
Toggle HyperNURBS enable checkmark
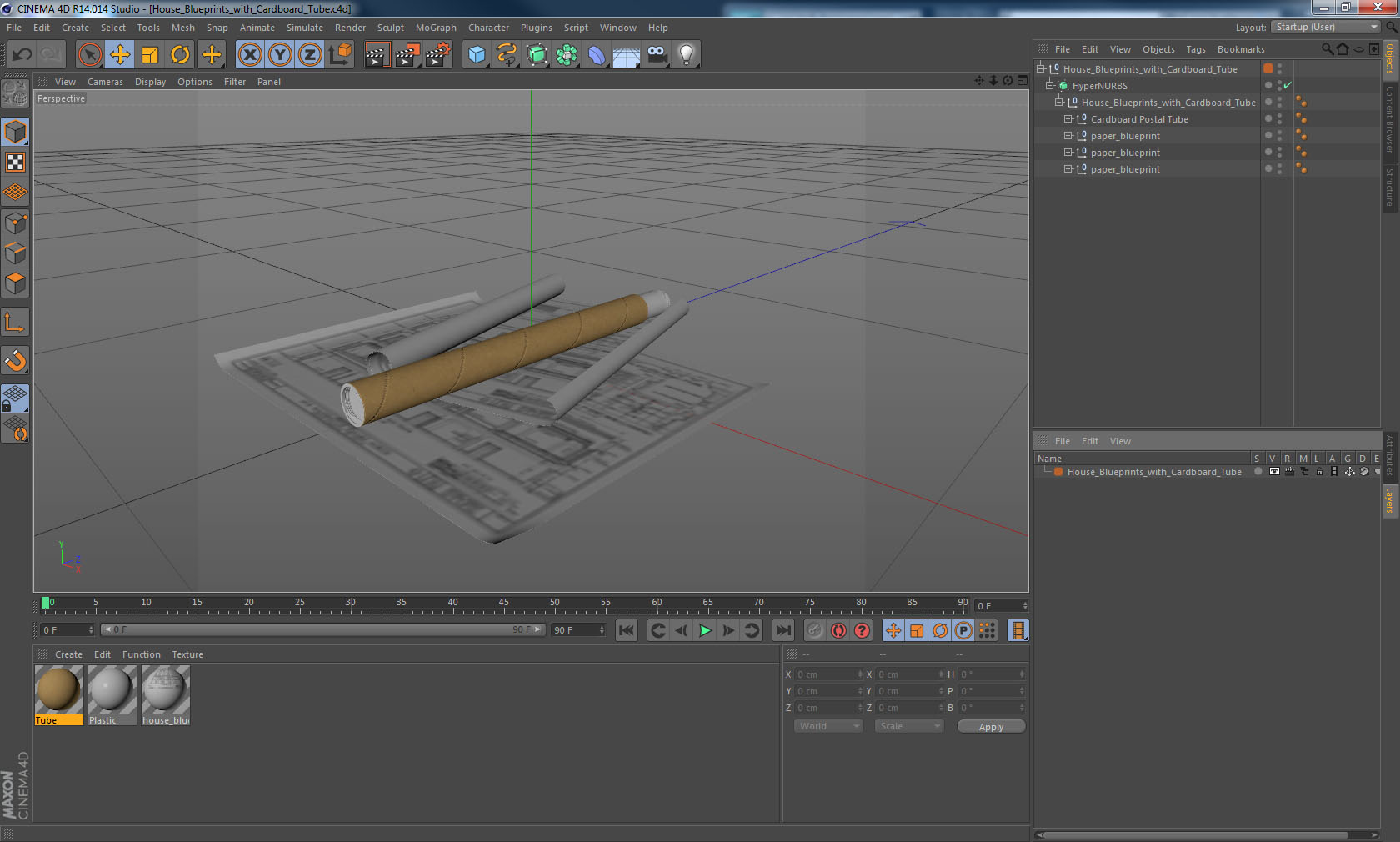pos(1287,86)
